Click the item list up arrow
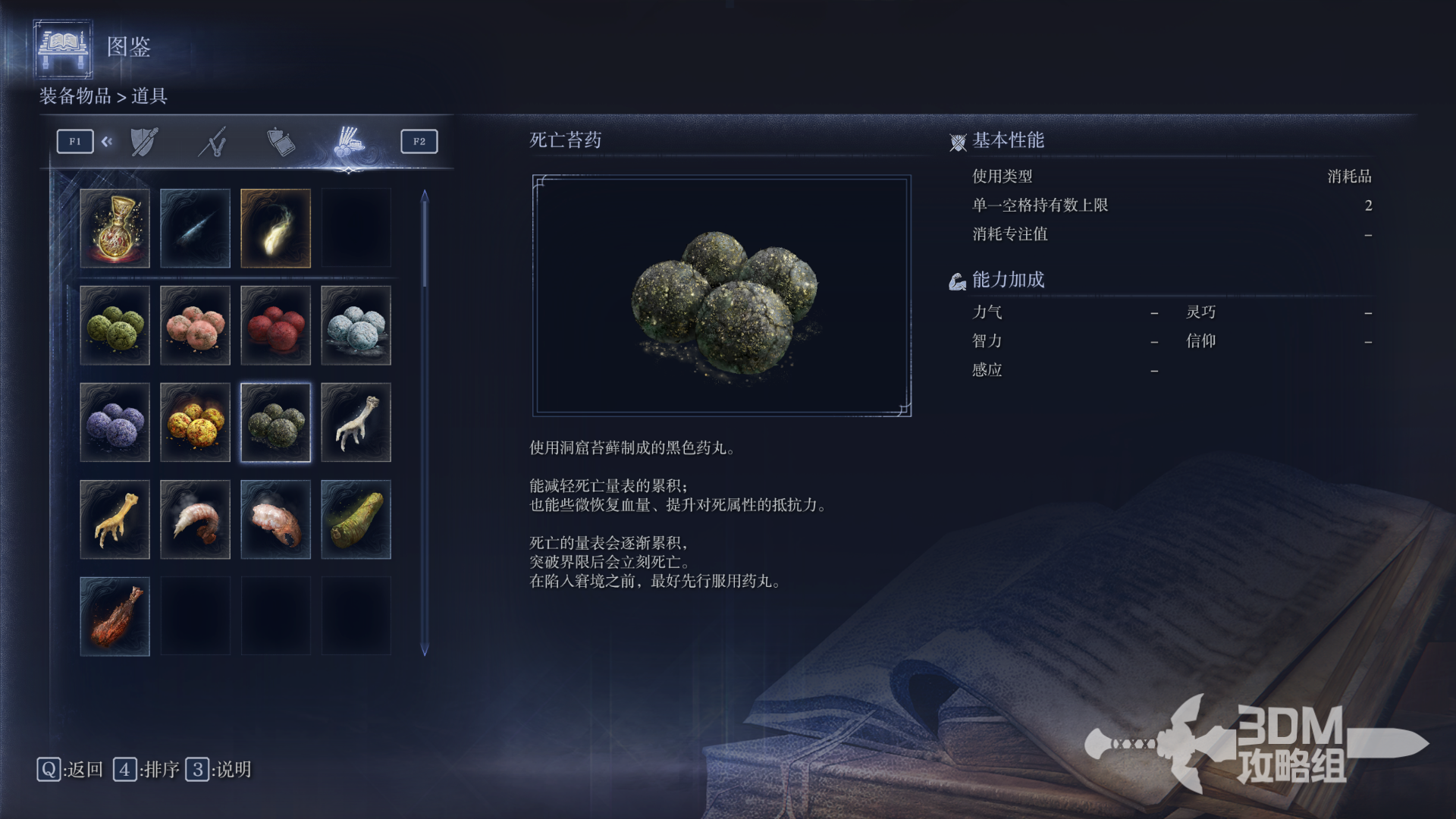This screenshot has height=819, width=1456. coord(425,196)
